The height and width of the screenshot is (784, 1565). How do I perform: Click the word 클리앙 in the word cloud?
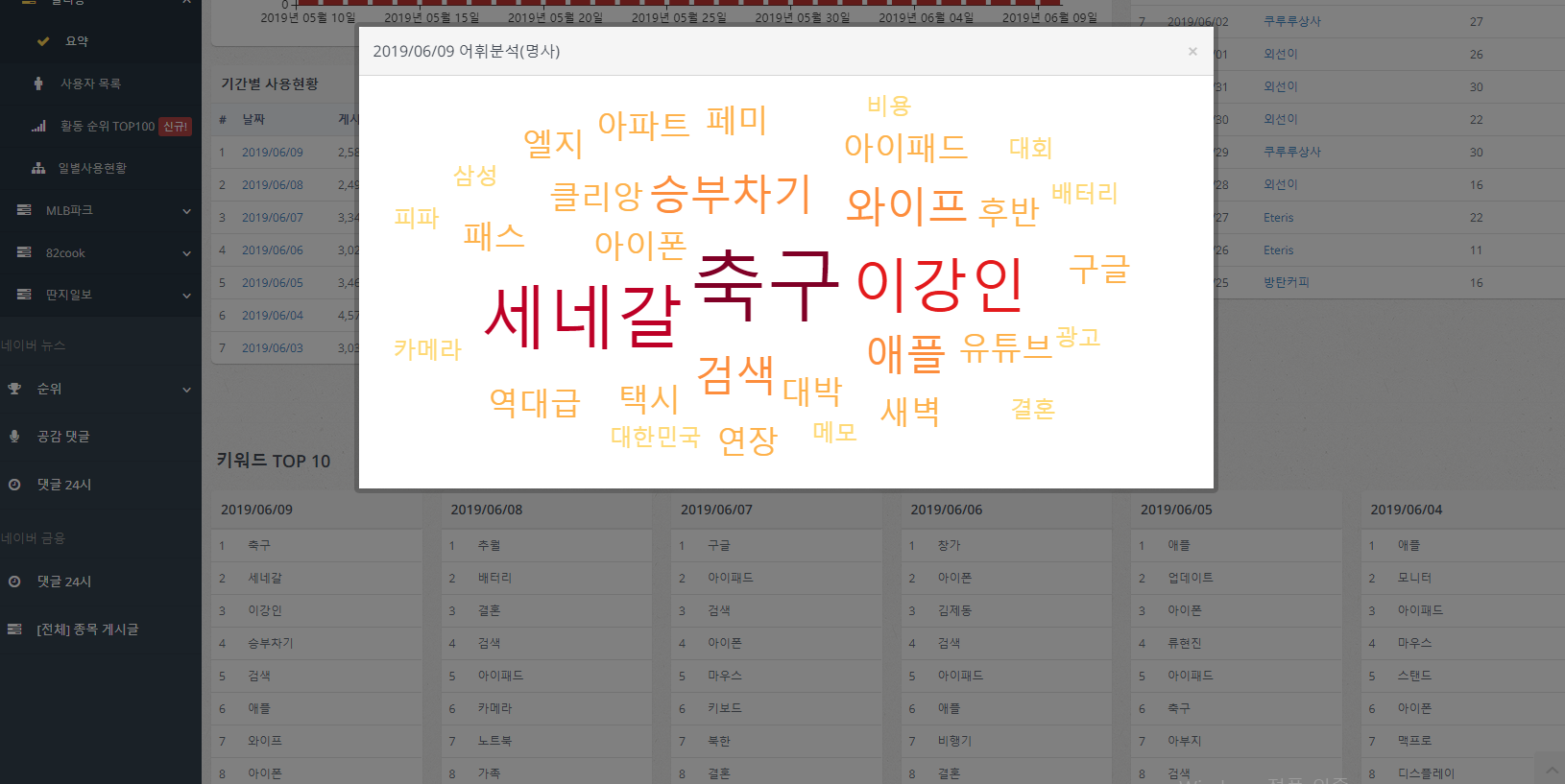(595, 197)
